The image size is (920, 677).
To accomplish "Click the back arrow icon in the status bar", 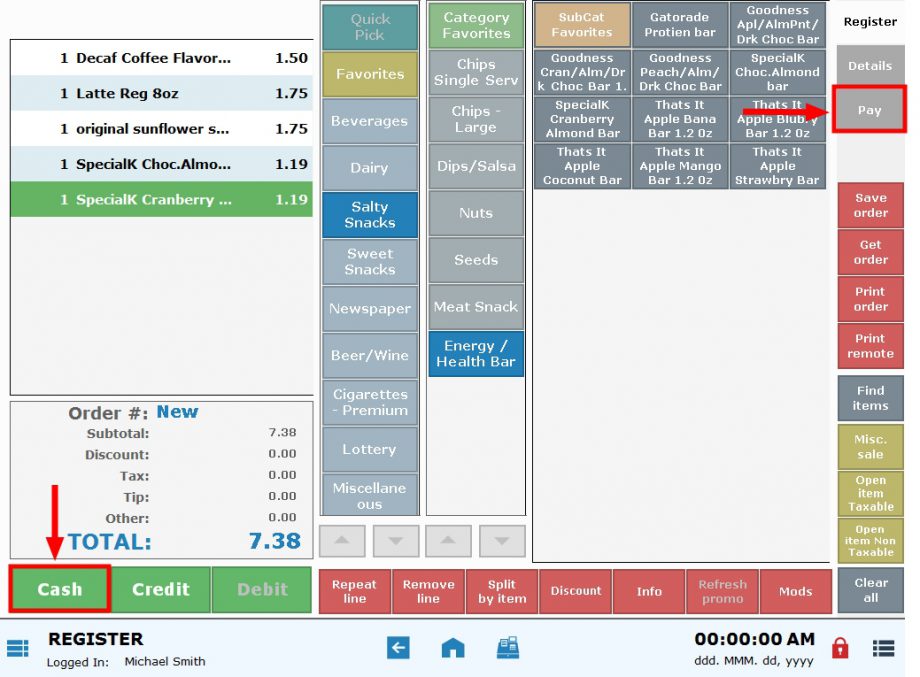I will click(x=397, y=648).
